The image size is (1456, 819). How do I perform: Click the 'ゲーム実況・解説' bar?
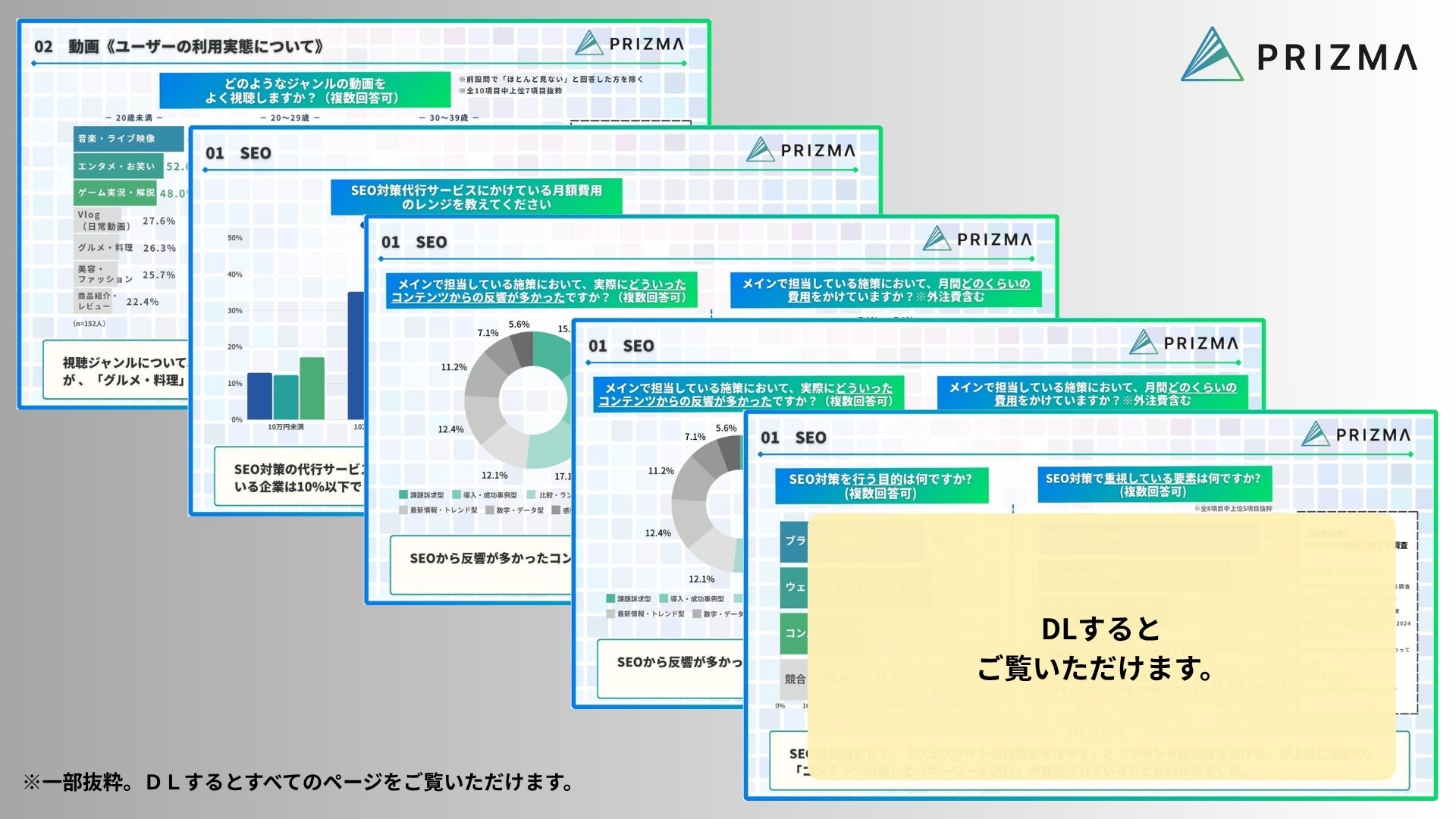[x=115, y=193]
